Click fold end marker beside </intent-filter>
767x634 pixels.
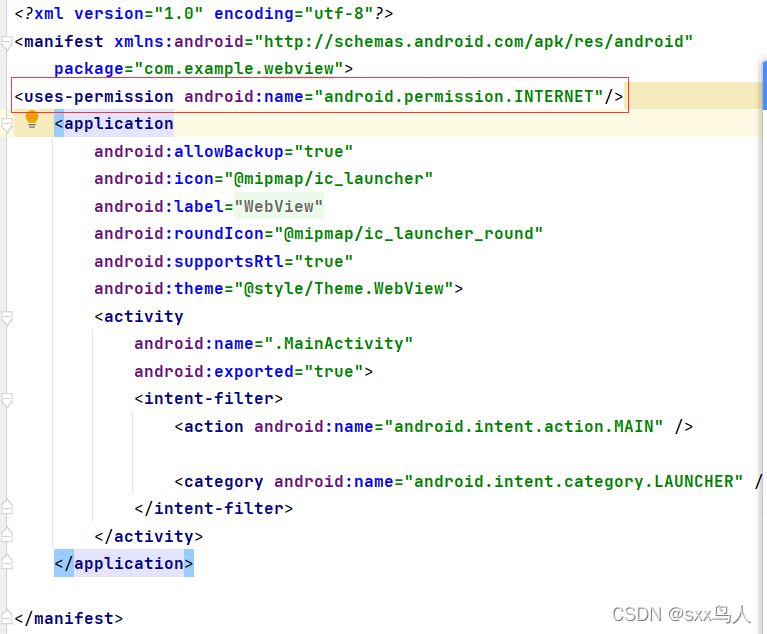coord(6,507)
